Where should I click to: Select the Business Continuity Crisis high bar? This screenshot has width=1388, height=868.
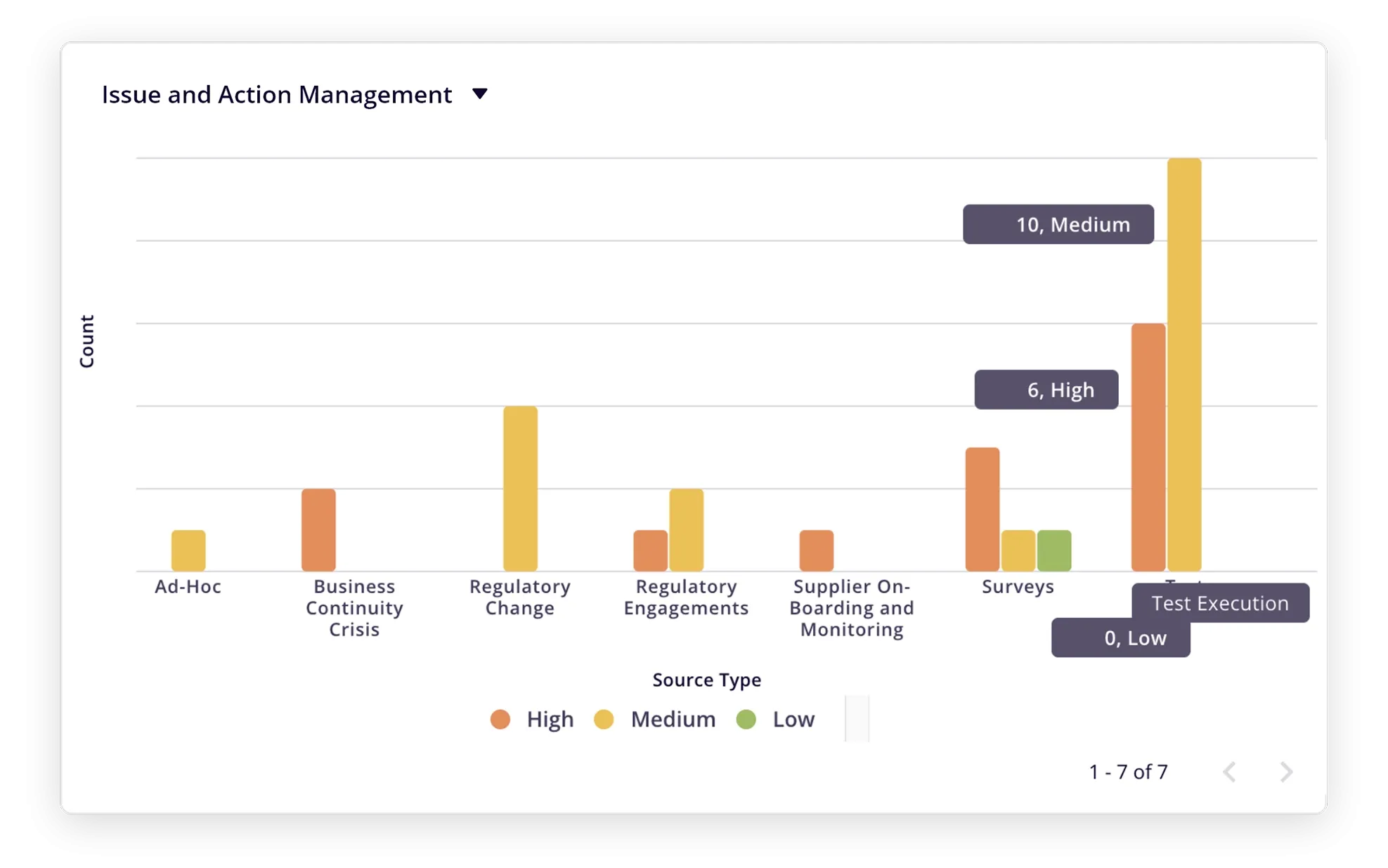(318, 529)
